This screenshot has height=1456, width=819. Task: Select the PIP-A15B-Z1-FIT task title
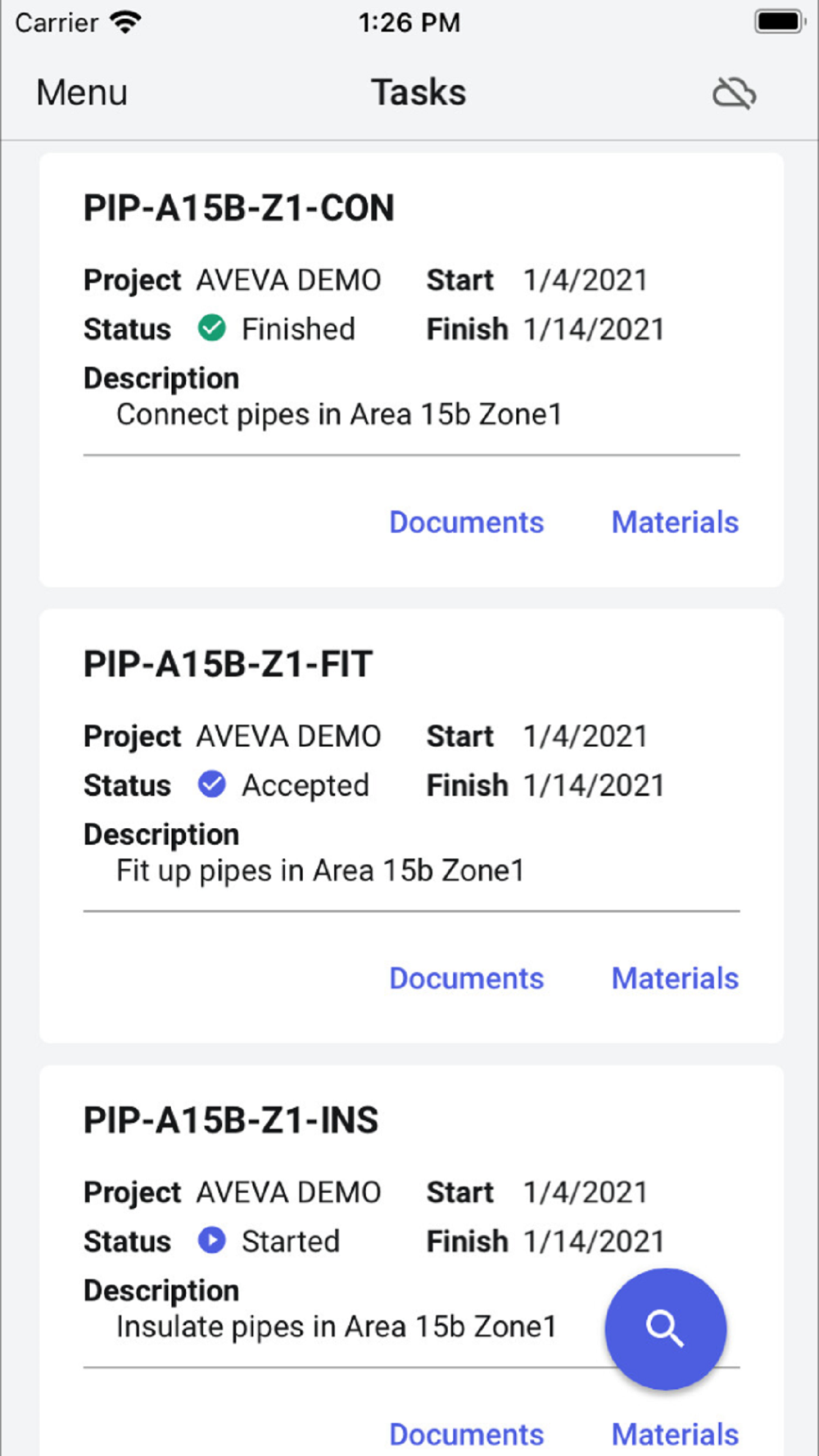229,664
